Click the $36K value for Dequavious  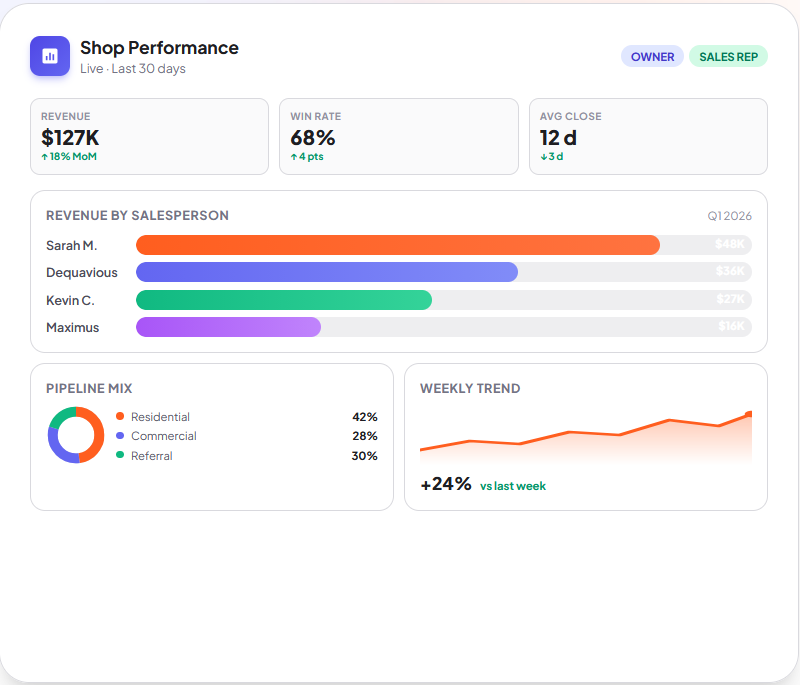tap(730, 271)
